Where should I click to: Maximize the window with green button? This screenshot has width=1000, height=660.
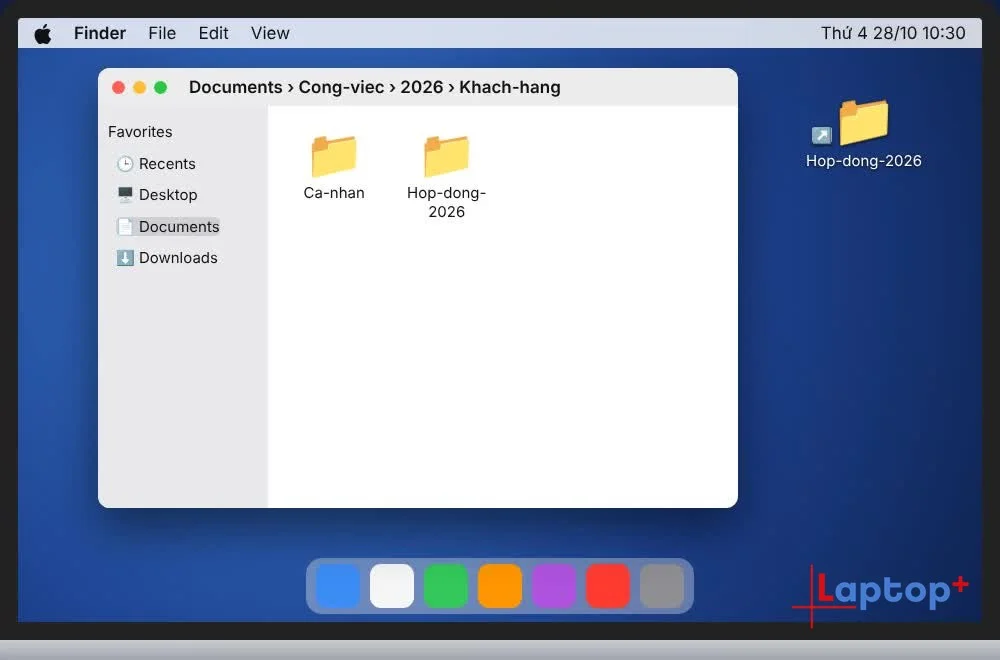coord(161,87)
